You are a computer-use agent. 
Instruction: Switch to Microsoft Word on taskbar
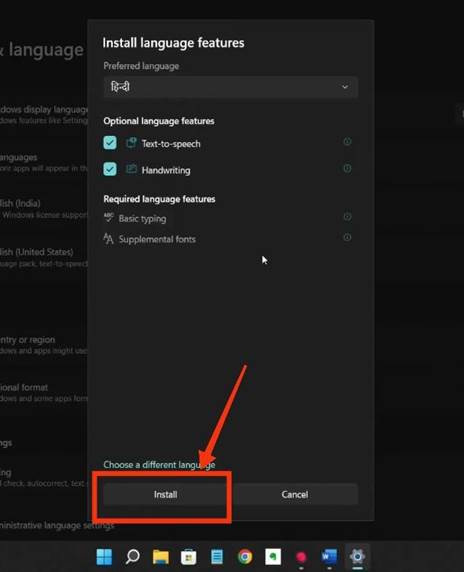coord(329,557)
